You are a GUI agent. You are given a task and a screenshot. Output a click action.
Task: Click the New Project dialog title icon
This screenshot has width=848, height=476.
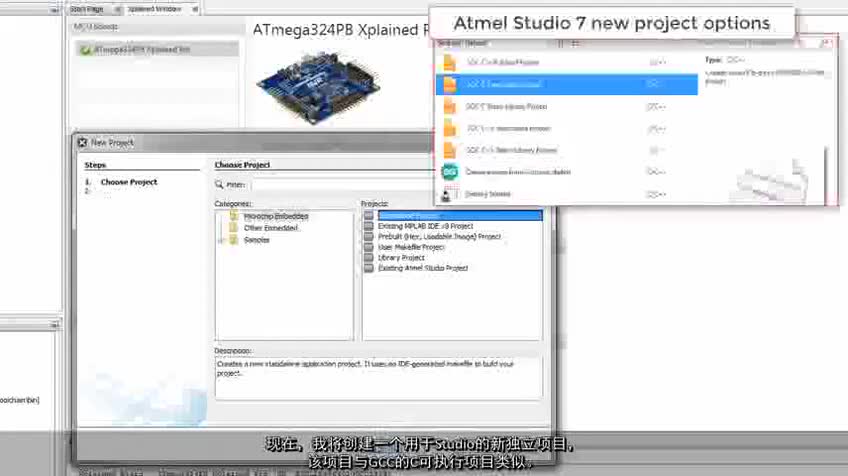pos(82,143)
